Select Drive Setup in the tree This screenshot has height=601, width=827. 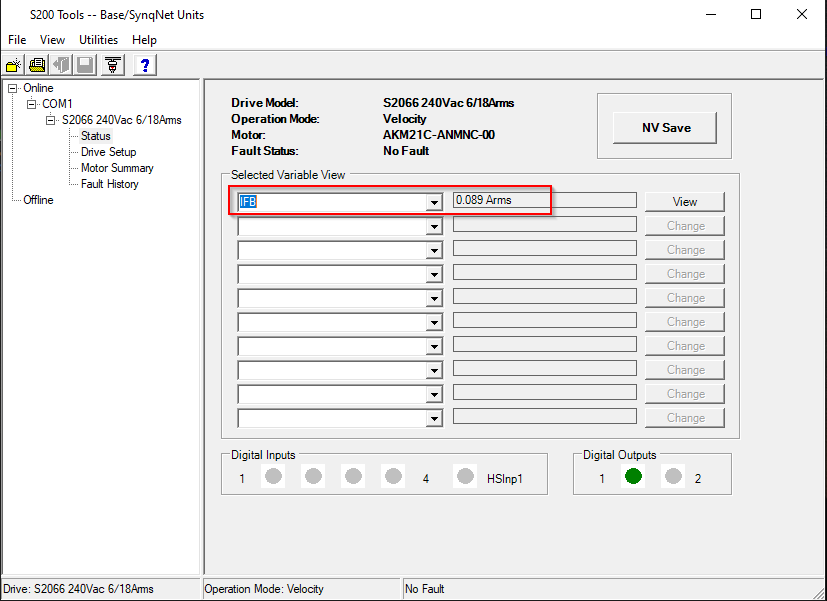109,152
